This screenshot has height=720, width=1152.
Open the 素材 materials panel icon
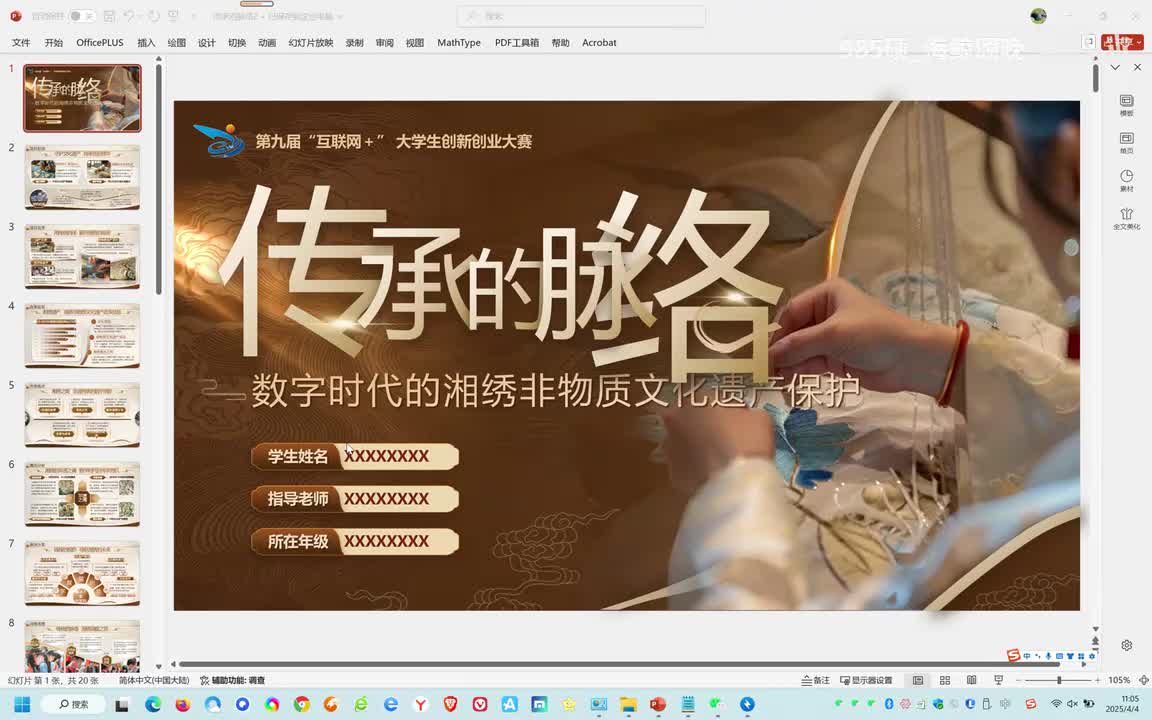coord(1126,181)
